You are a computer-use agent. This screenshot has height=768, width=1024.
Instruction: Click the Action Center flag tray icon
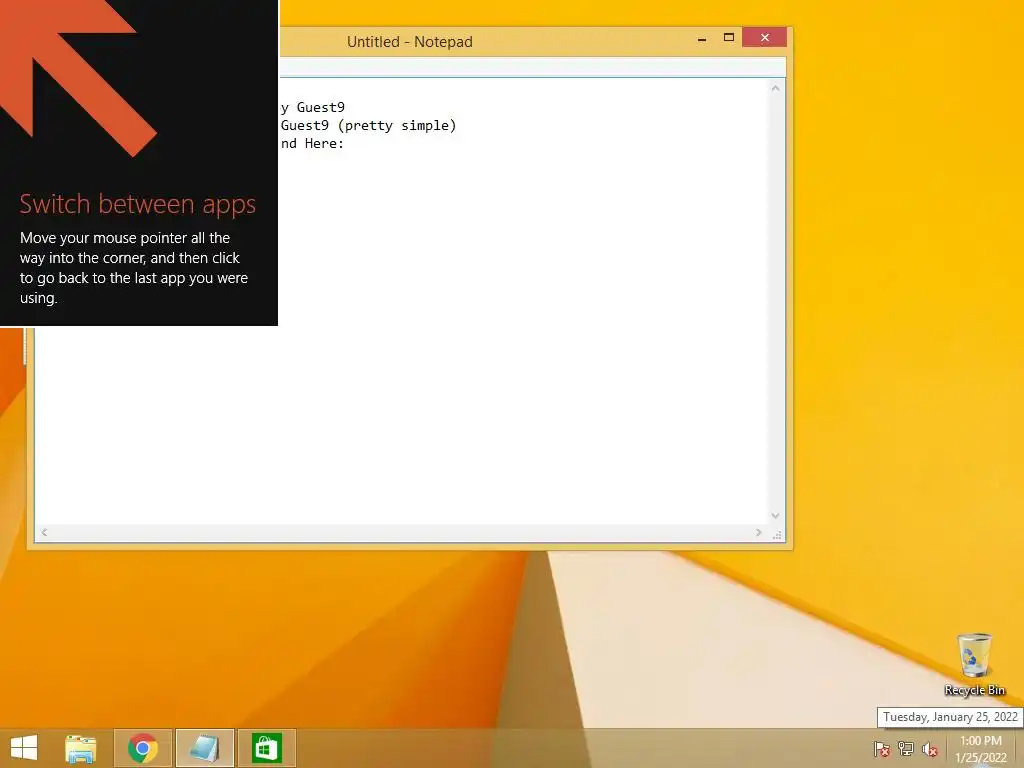pos(882,749)
